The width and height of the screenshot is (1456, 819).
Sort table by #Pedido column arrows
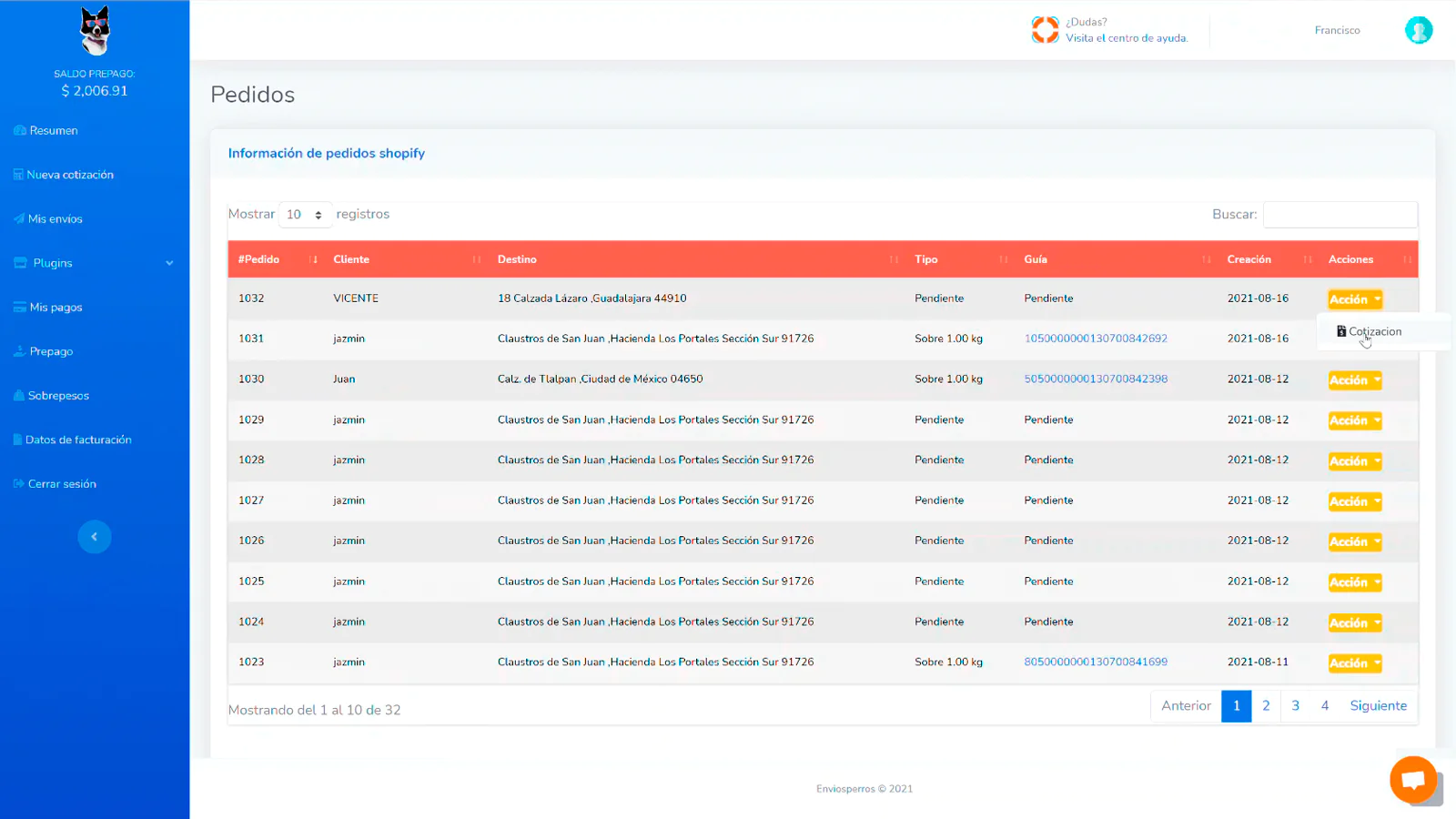(x=314, y=259)
